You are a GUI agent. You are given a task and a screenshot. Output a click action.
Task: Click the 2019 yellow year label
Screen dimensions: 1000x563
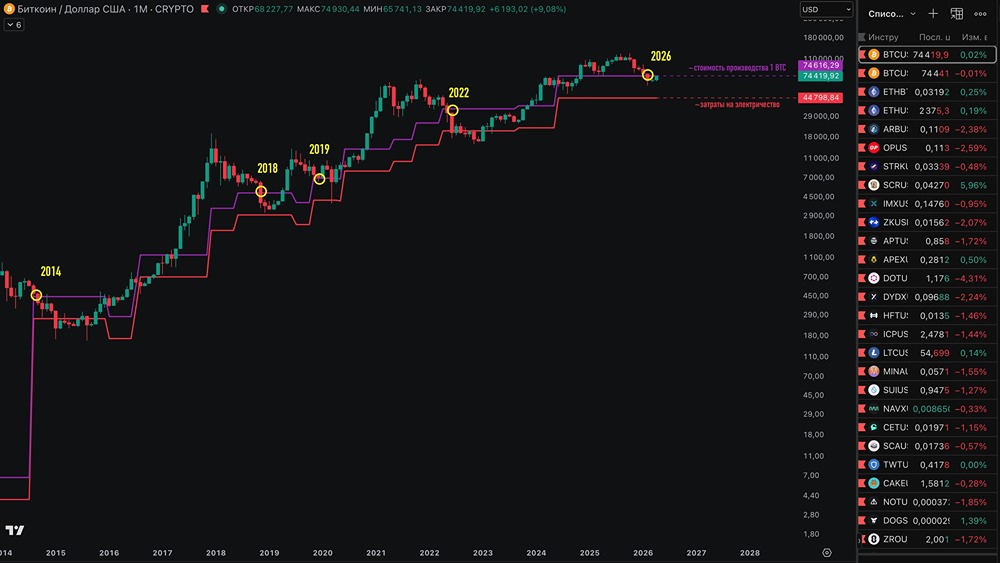pos(320,149)
